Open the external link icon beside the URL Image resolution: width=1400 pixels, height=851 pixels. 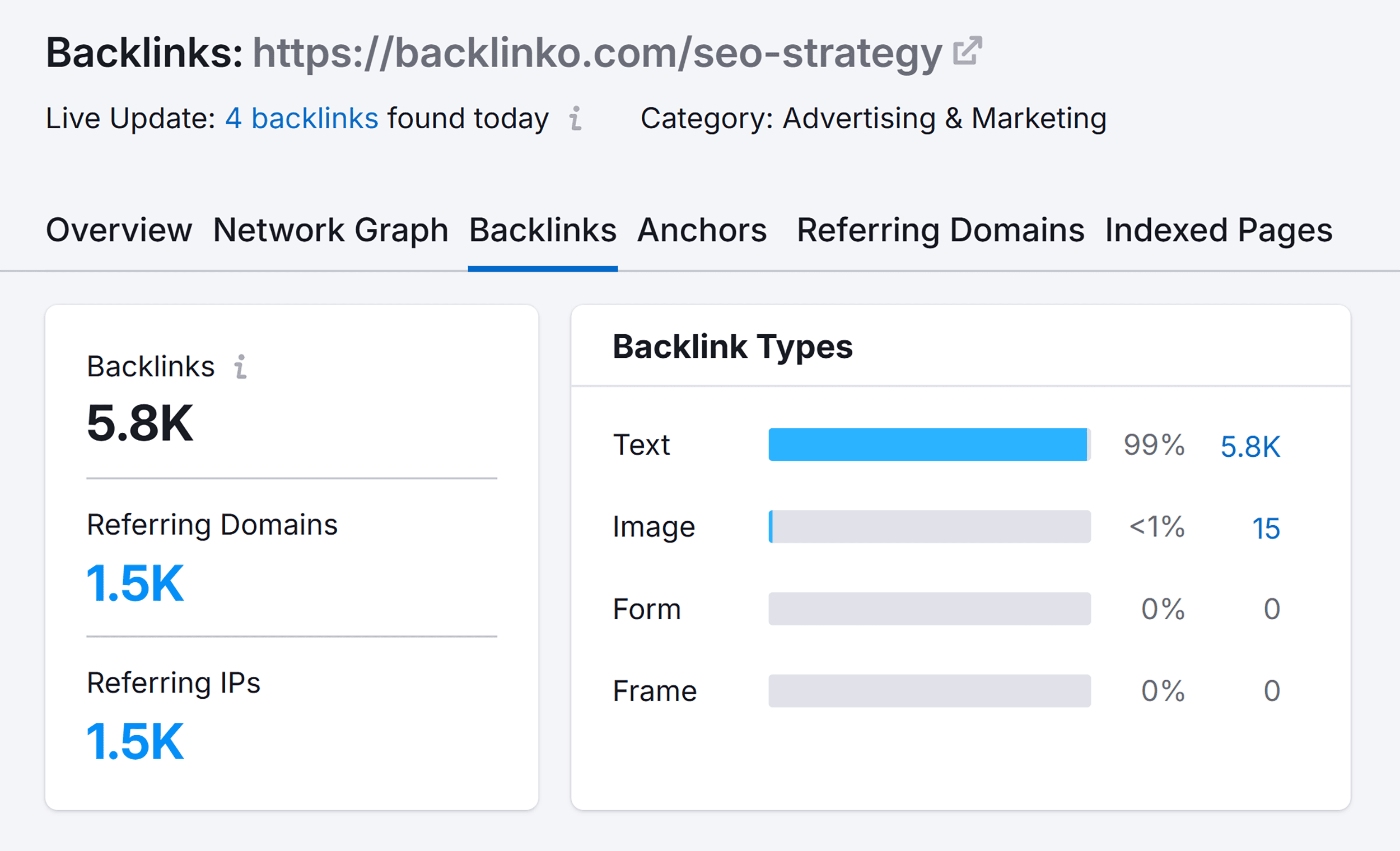click(967, 51)
